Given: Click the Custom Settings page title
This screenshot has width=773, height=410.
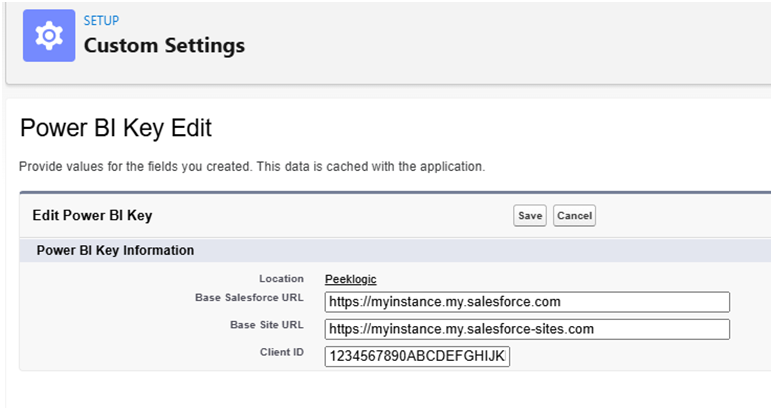Looking at the screenshot, I should tap(164, 45).
